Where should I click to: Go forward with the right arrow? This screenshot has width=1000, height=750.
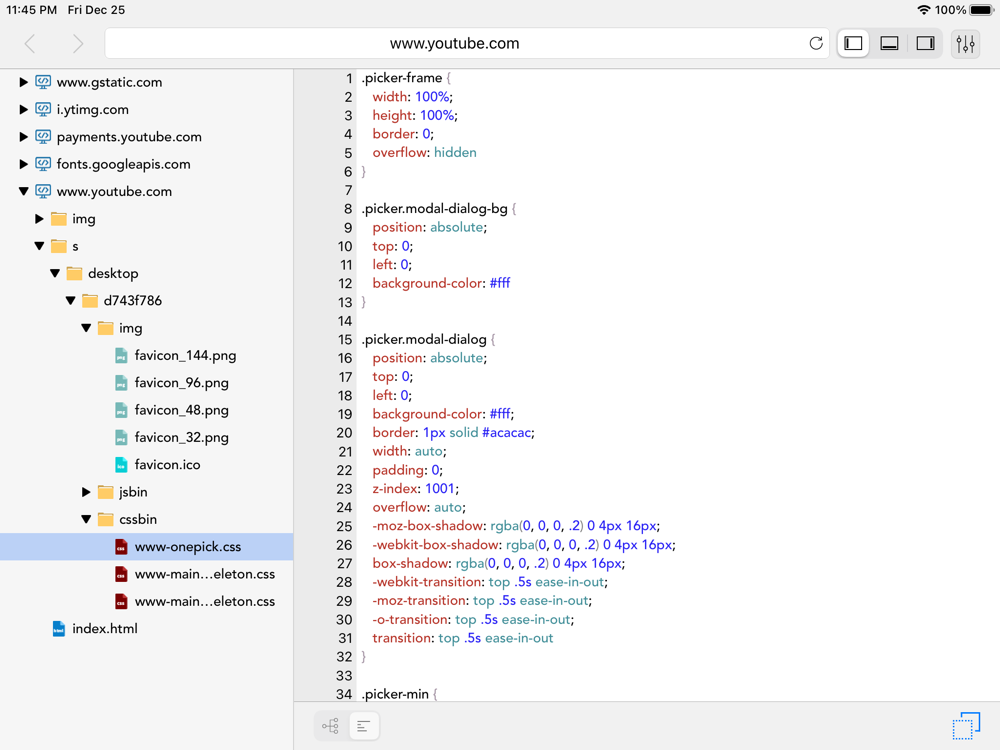(77, 43)
